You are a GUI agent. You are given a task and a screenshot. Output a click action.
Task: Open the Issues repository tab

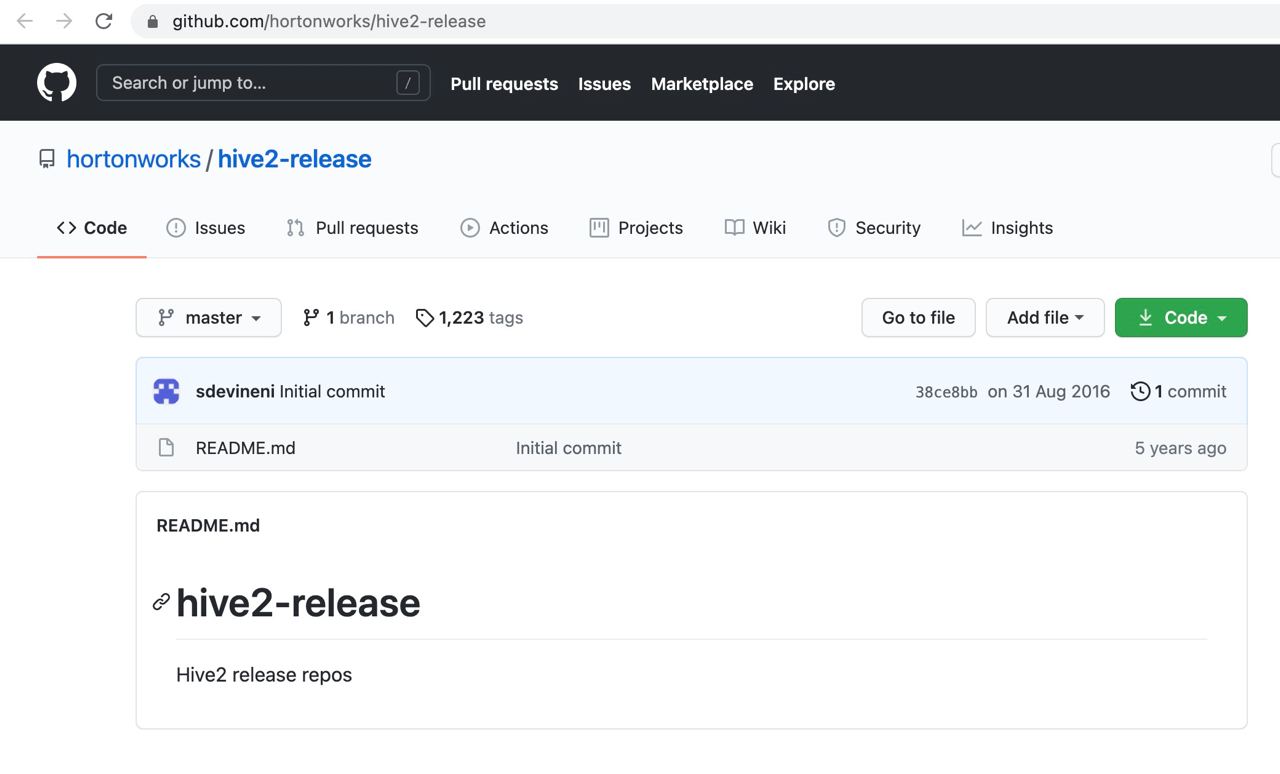click(206, 228)
